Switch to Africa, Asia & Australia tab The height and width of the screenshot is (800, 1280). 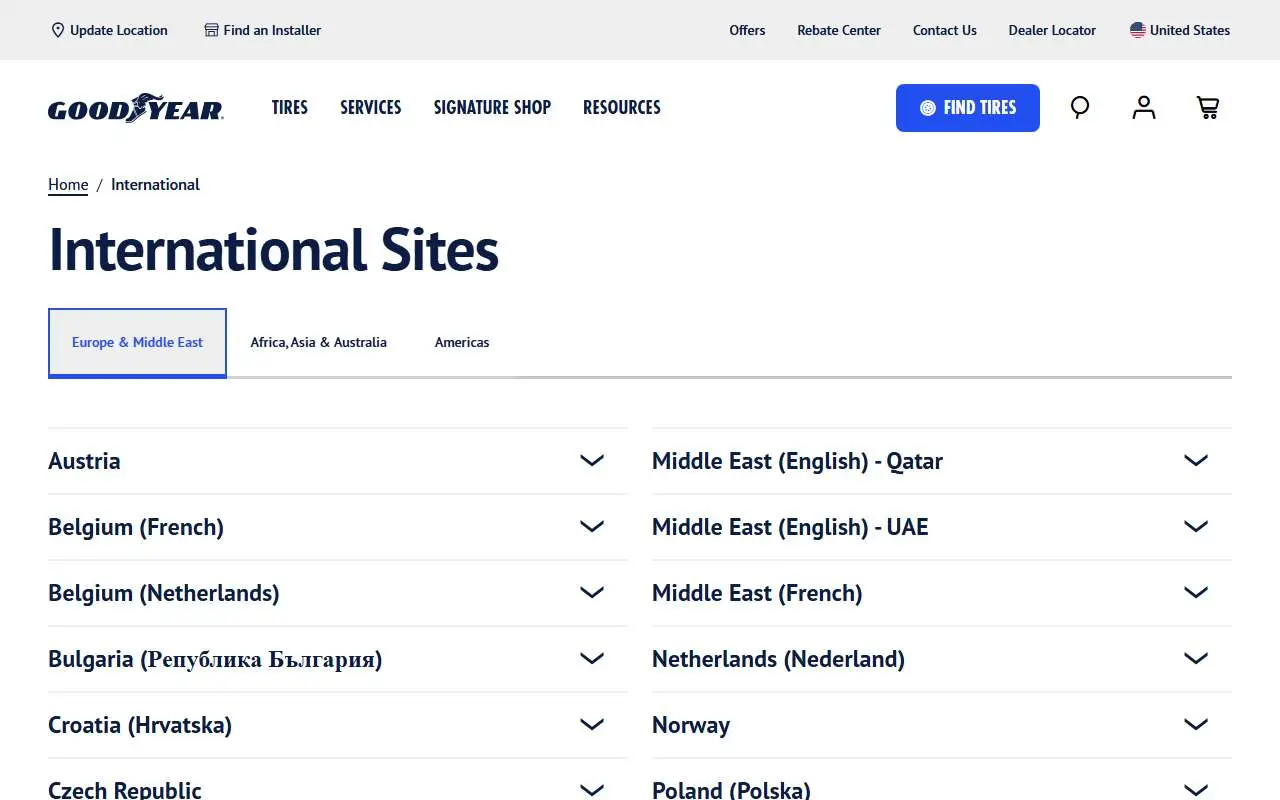(x=318, y=342)
